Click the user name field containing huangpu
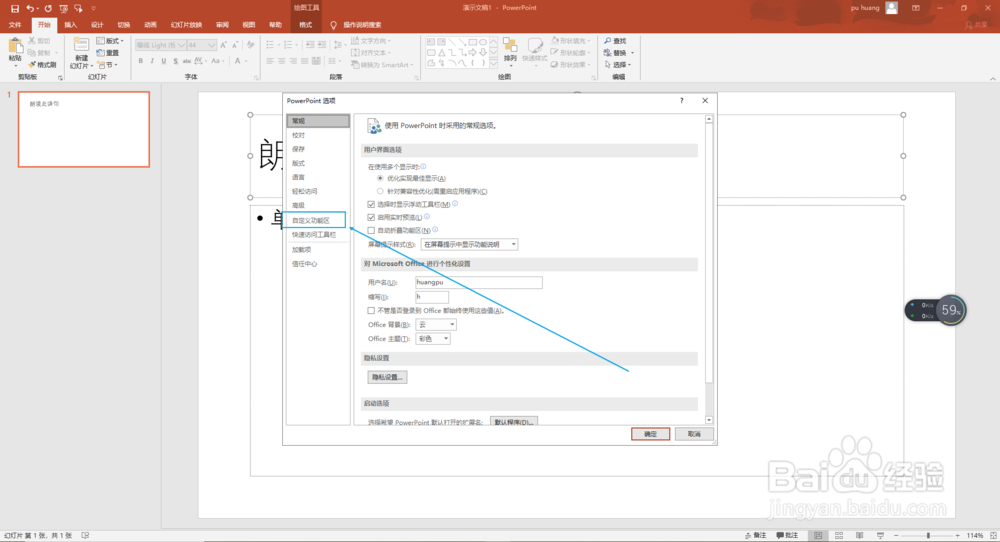 [478, 282]
